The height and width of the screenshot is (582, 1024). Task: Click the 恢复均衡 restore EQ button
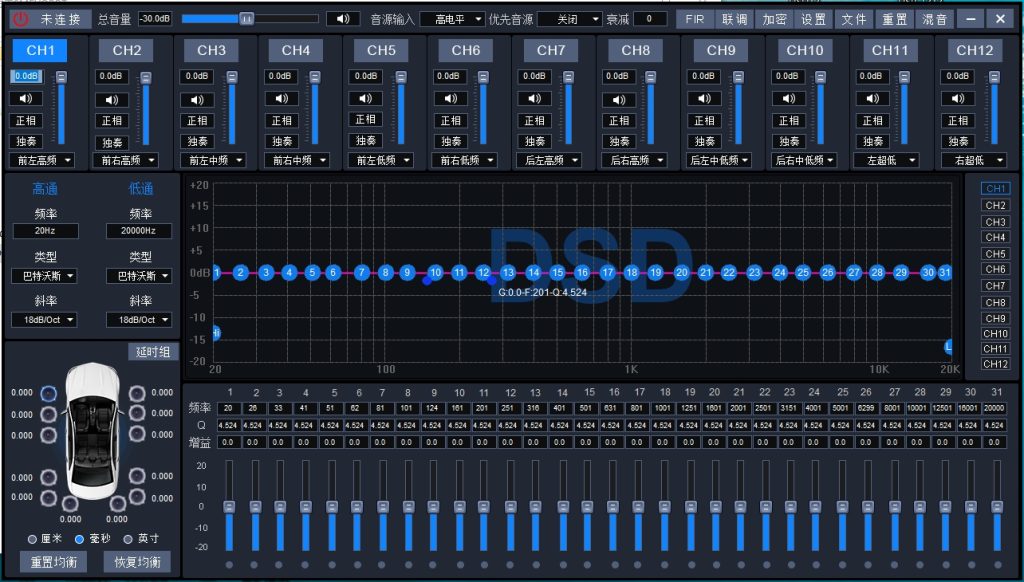137,562
